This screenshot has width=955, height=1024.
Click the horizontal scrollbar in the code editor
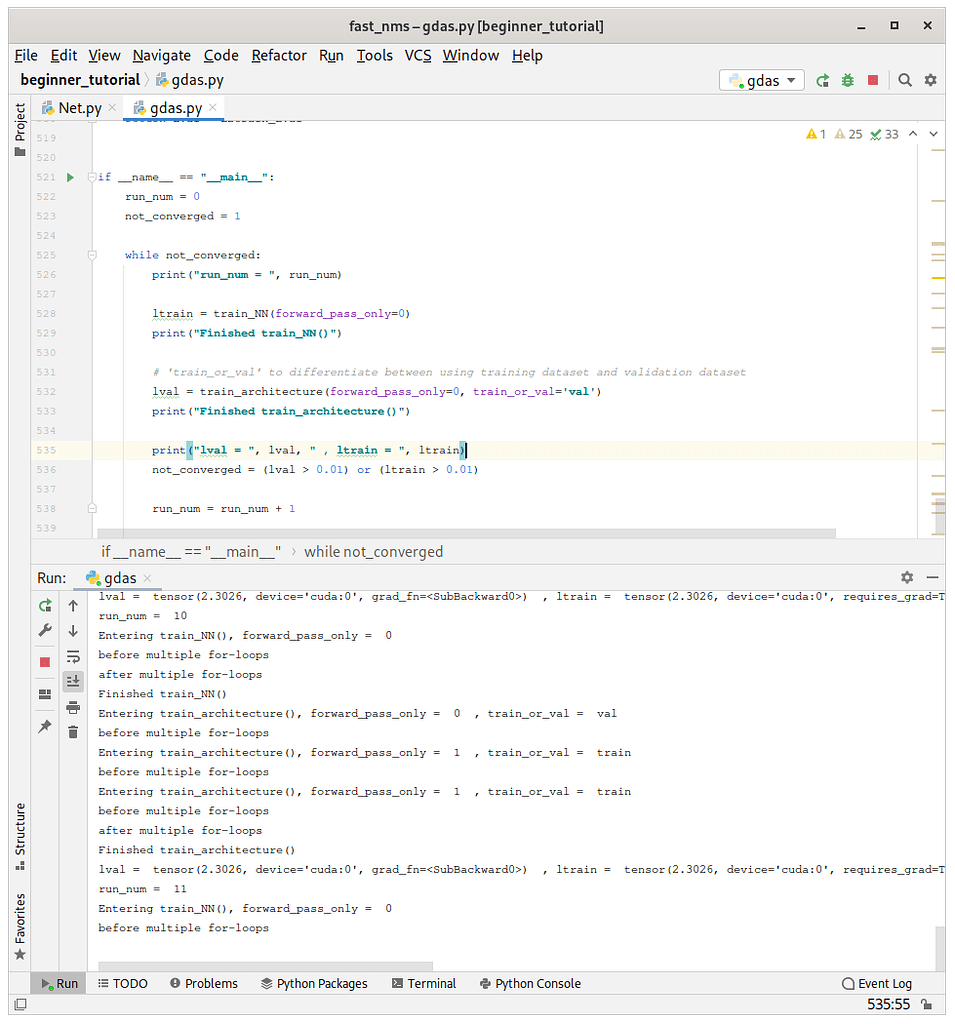(x=465, y=534)
